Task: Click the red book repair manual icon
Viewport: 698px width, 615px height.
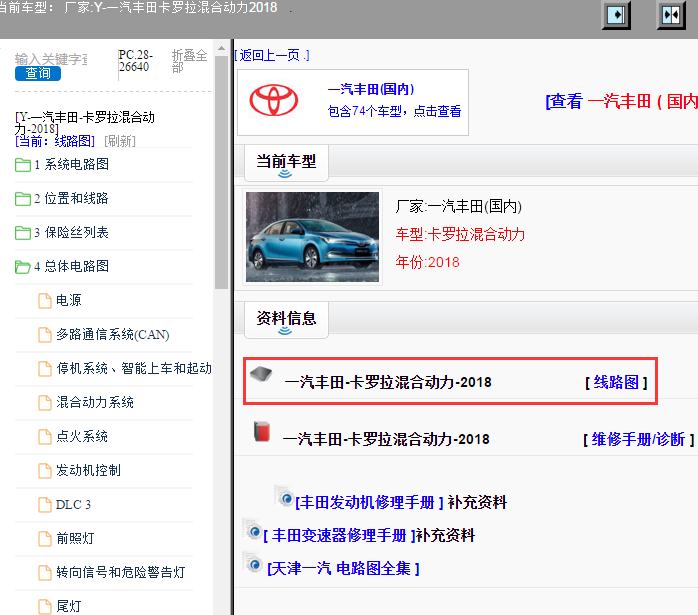Action: point(262,431)
